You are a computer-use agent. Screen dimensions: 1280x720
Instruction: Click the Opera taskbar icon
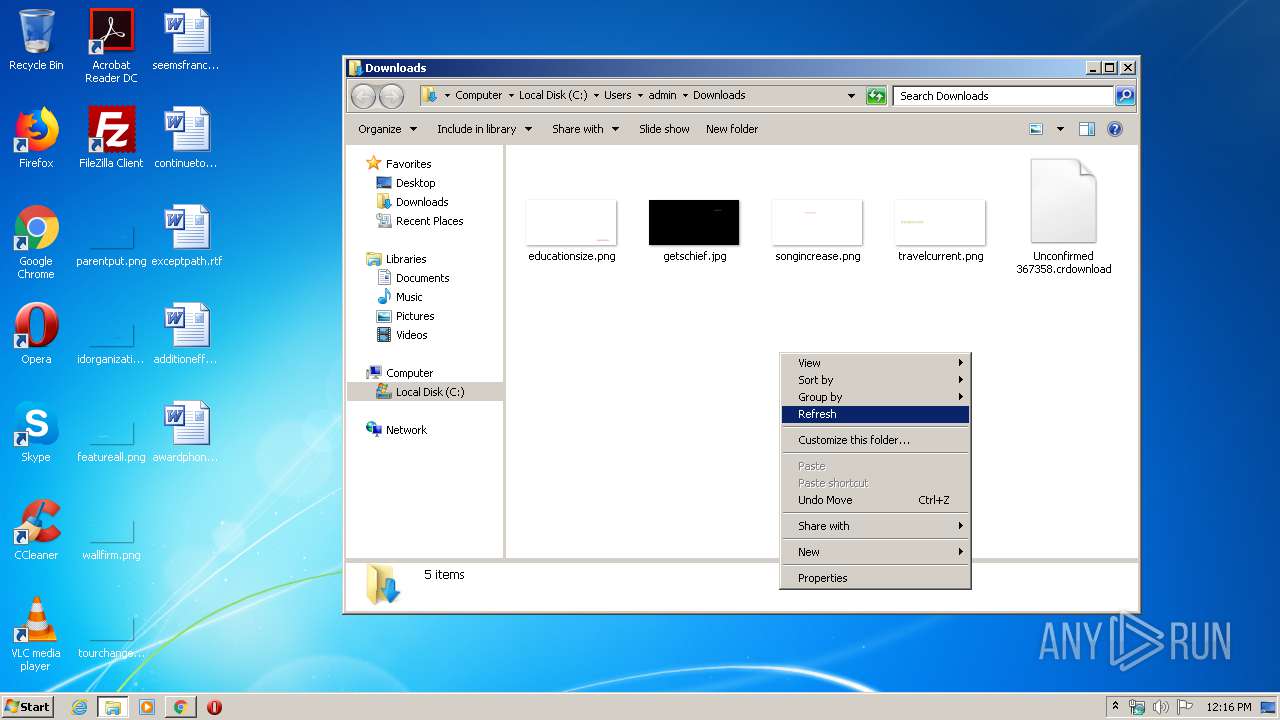coord(214,707)
